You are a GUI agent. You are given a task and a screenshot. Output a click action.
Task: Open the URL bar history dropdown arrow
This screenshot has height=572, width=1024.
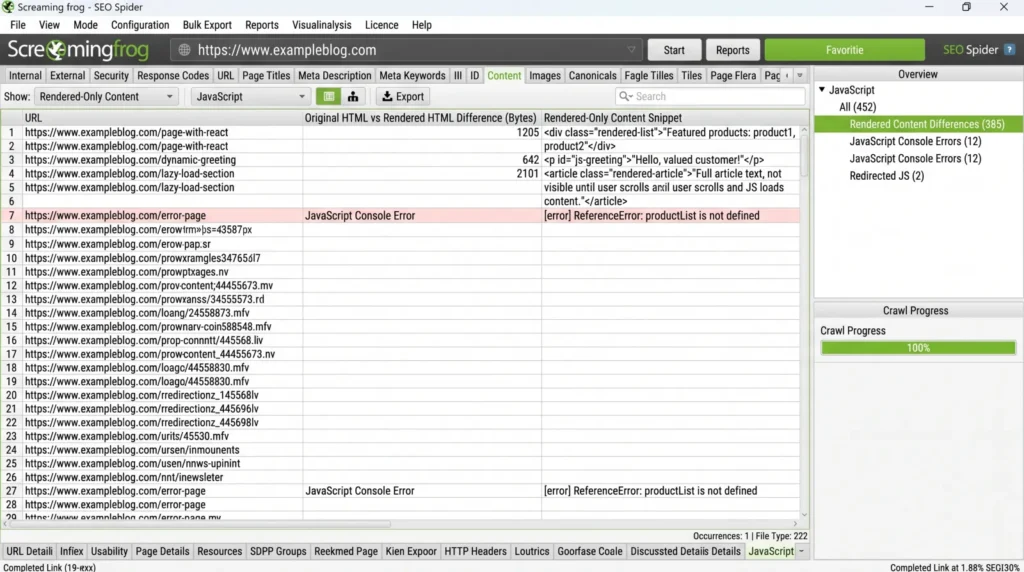tap(631, 50)
